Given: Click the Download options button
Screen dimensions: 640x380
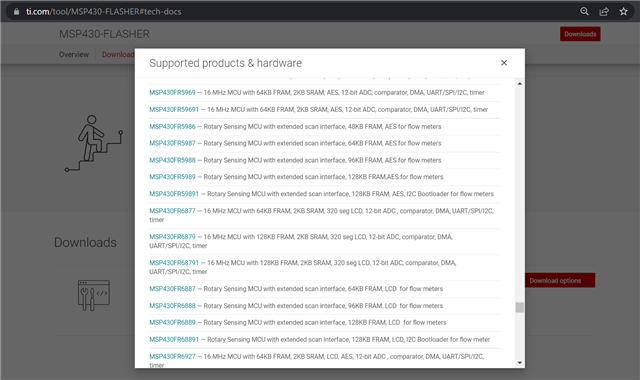Looking at the screenshot, I should (x=560, y=280).
